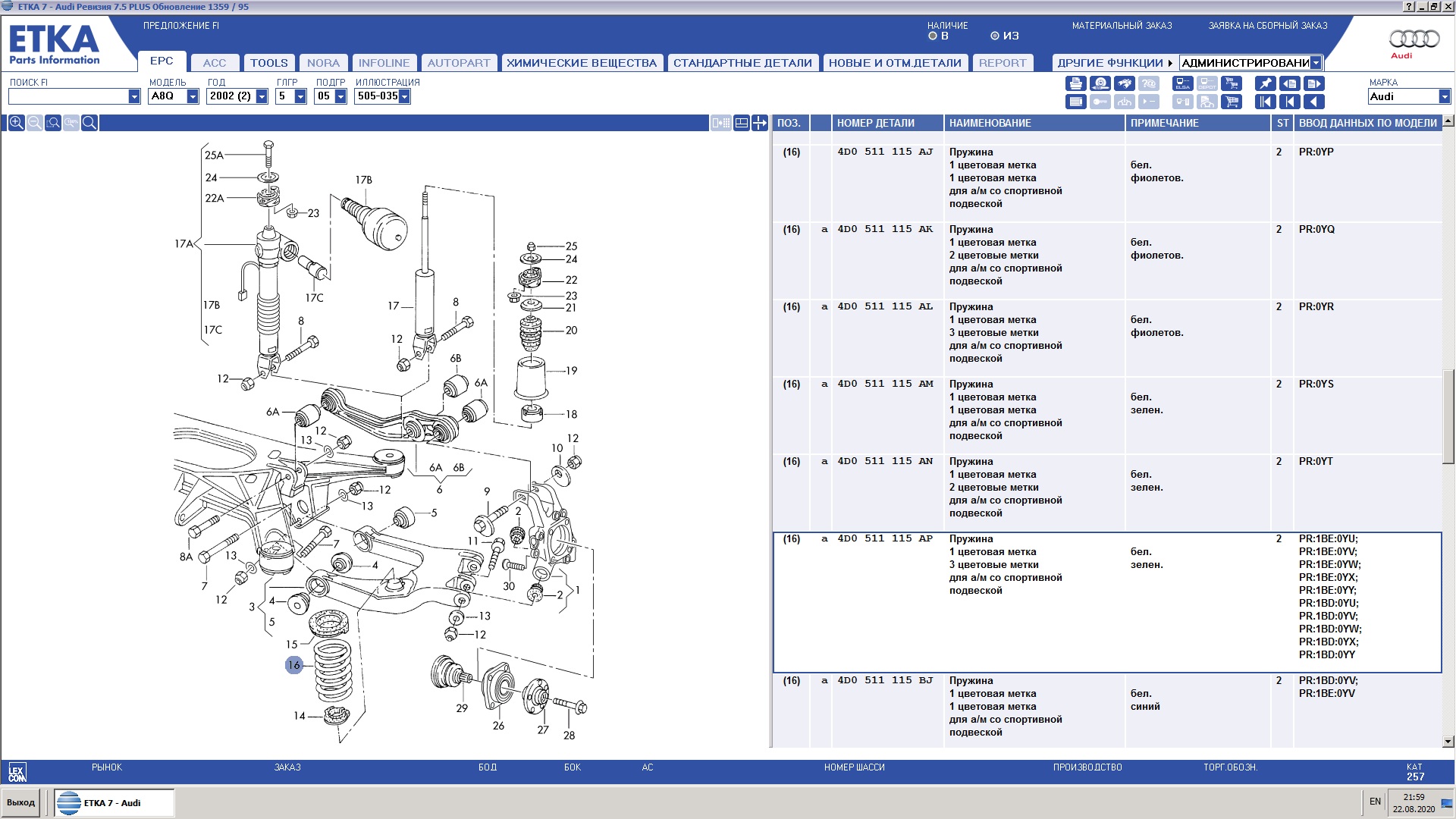Select the 'В' availability radio button

tap(933, 36)
